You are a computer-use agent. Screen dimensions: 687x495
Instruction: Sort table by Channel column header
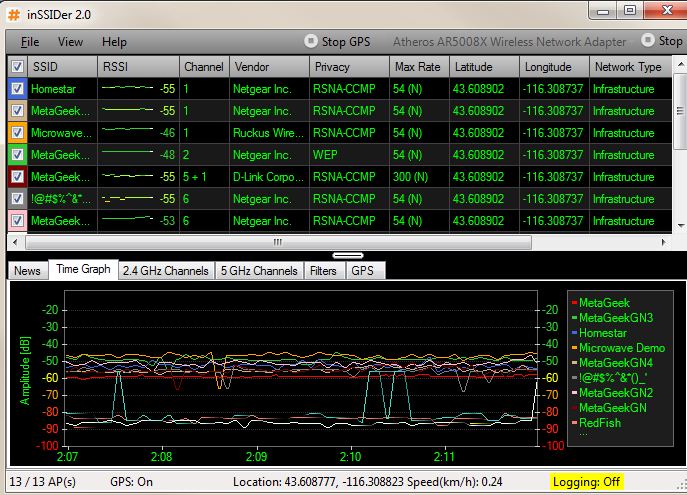(203, 67)
